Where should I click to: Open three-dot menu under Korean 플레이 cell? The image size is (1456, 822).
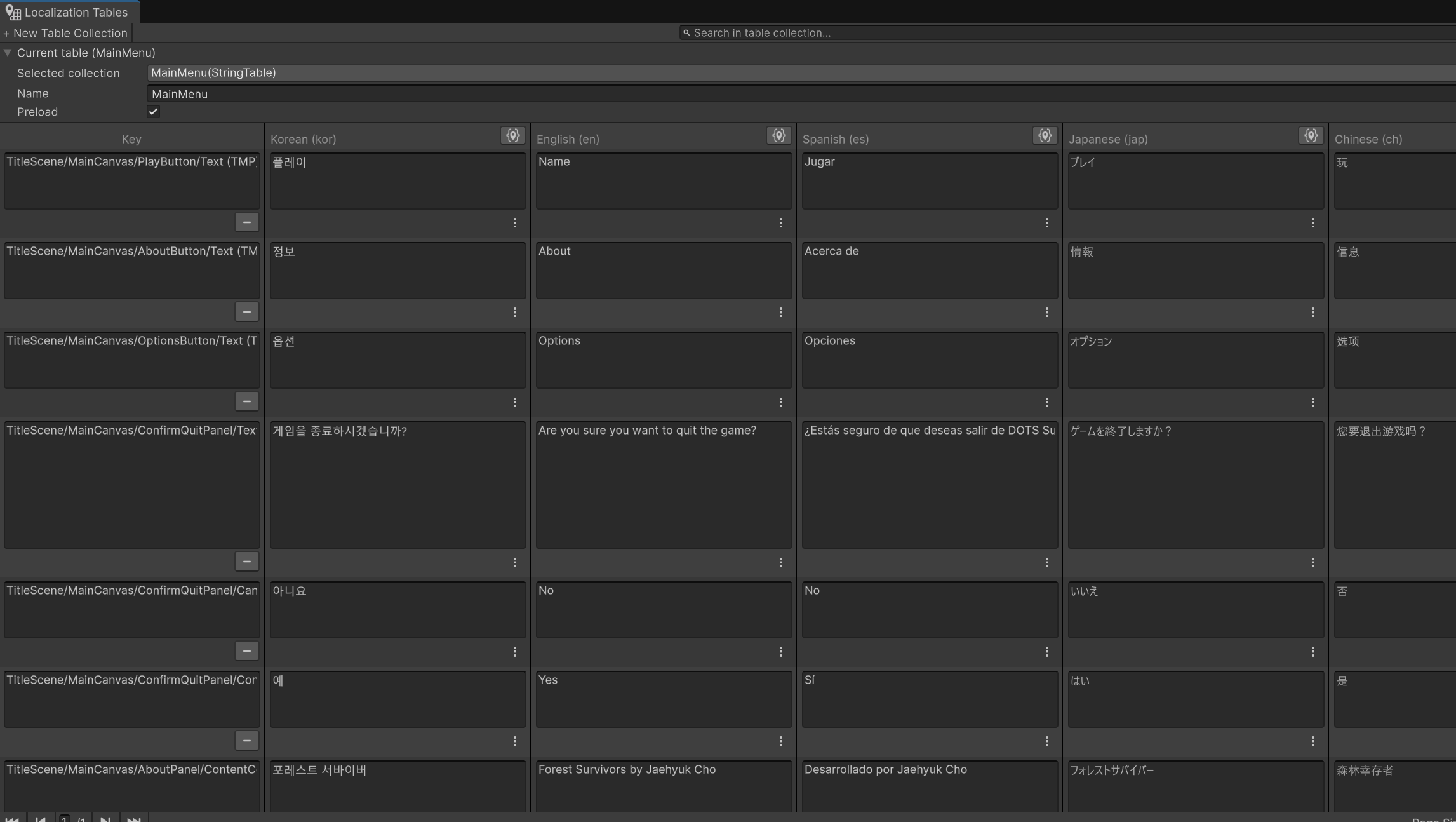(x=515, y=223)
